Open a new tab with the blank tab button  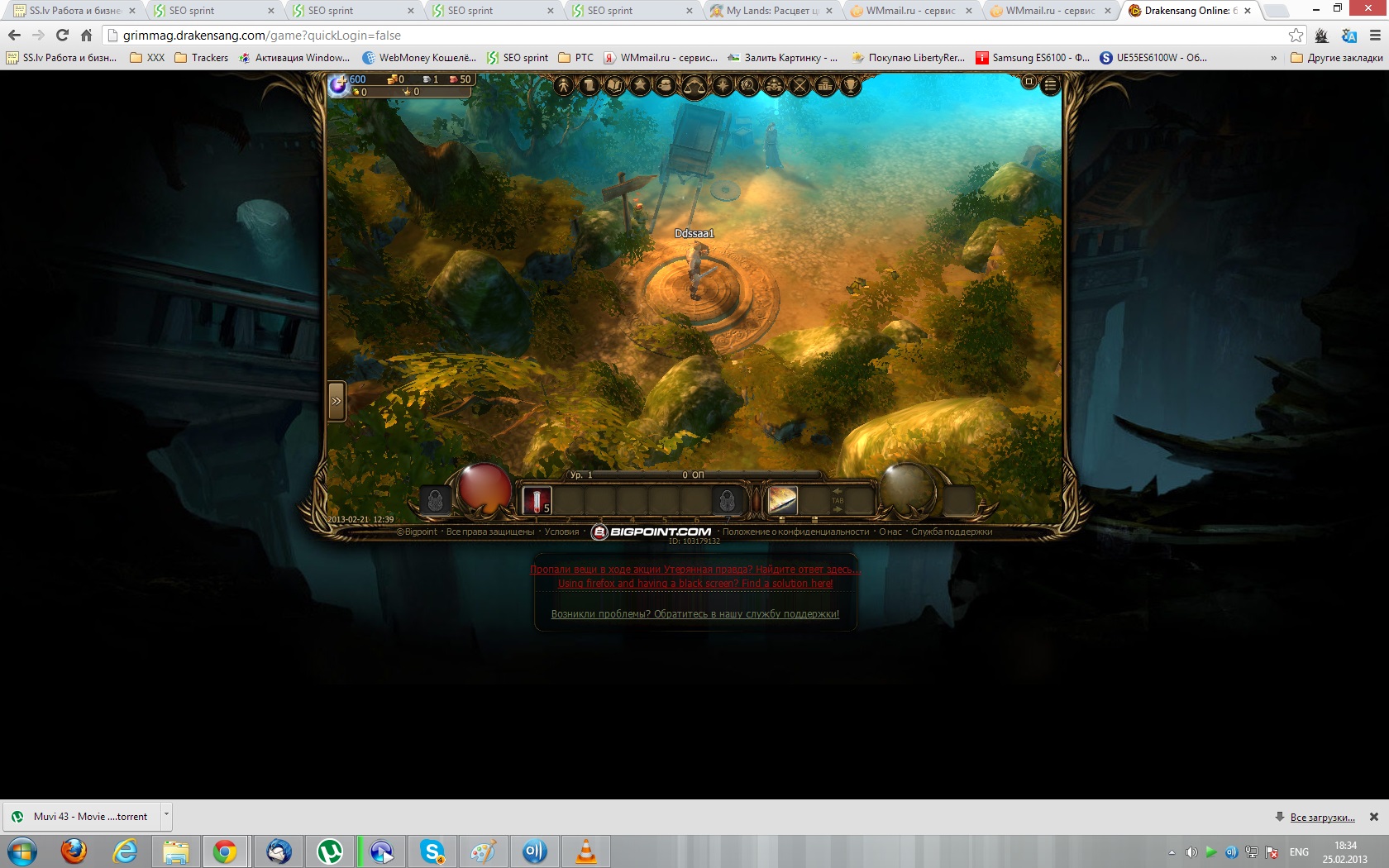click(x=1277, y=11)
